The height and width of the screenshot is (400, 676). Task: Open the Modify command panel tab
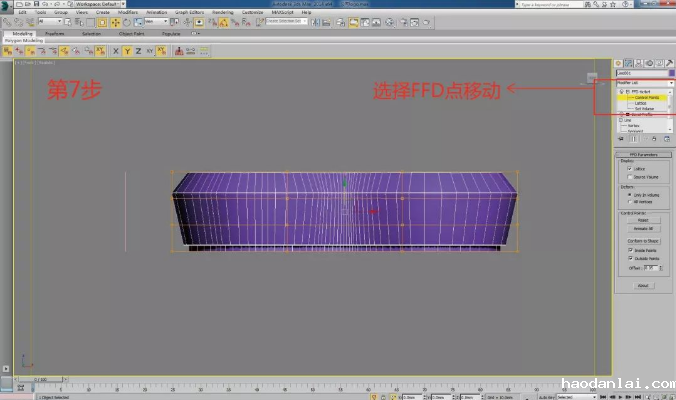click(x=629, y=63)
